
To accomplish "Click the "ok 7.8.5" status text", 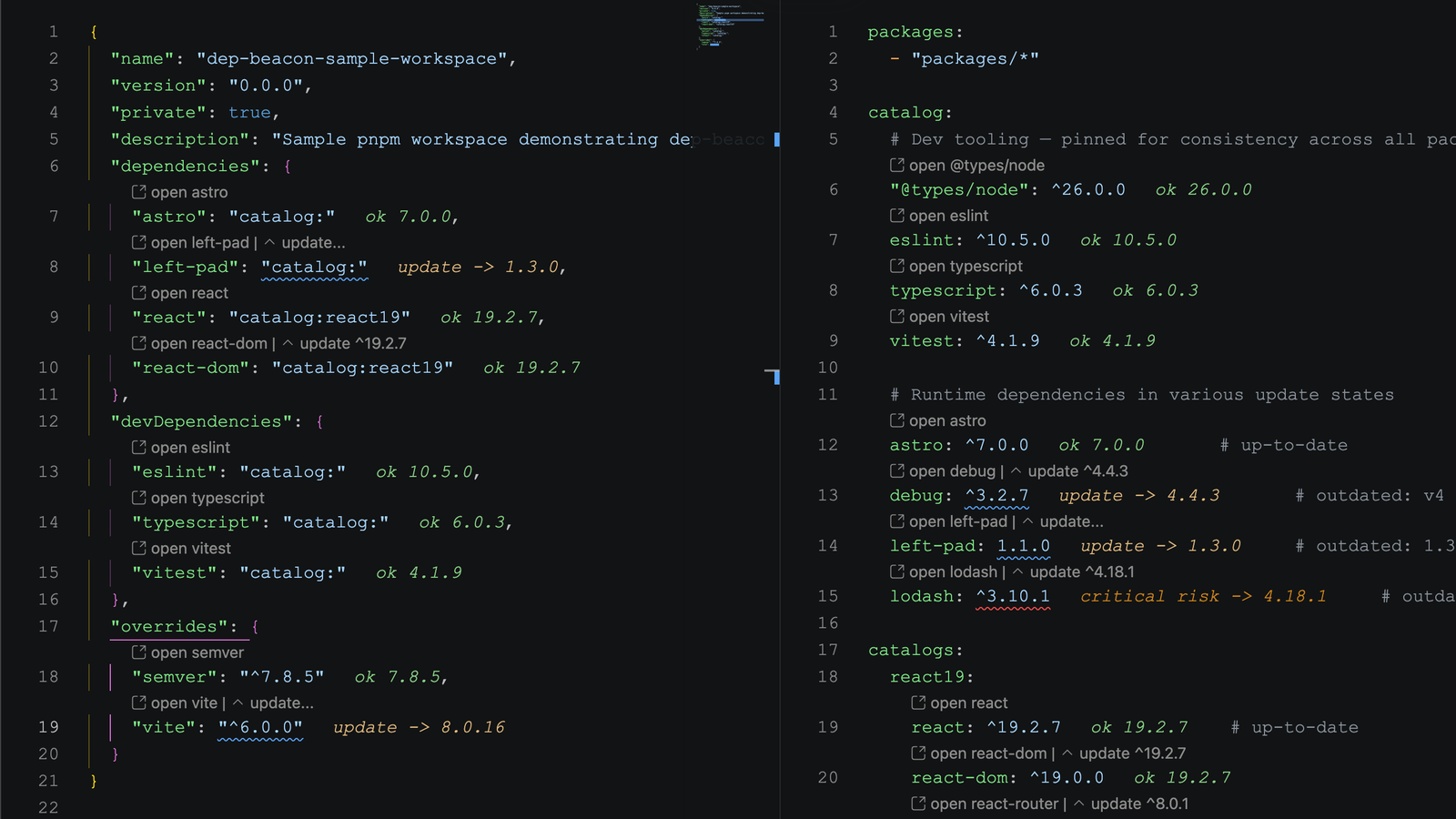I will pyautogui.click(x=398, y=677).
